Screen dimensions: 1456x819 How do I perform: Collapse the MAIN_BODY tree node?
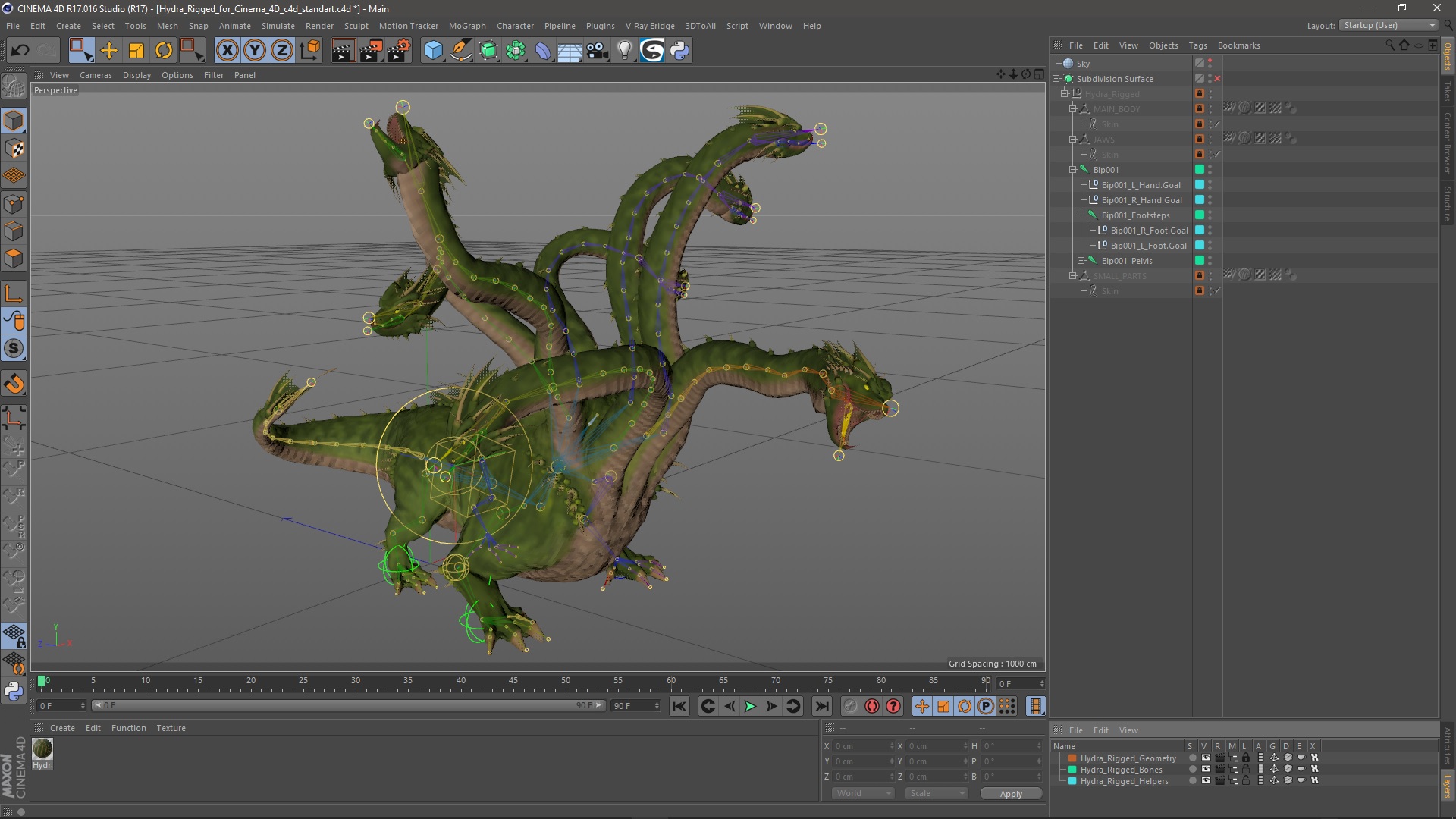tap(1073, 109)
